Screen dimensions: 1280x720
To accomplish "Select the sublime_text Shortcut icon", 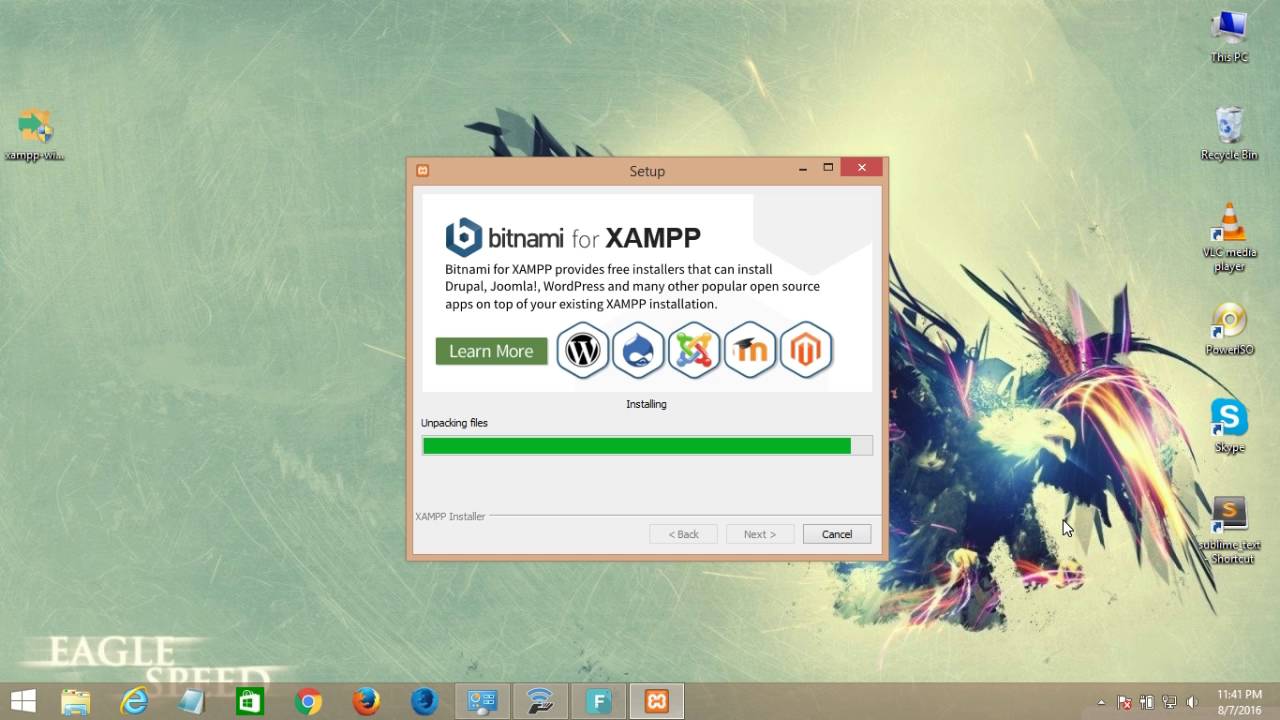I will click(x=1229, y=531).
